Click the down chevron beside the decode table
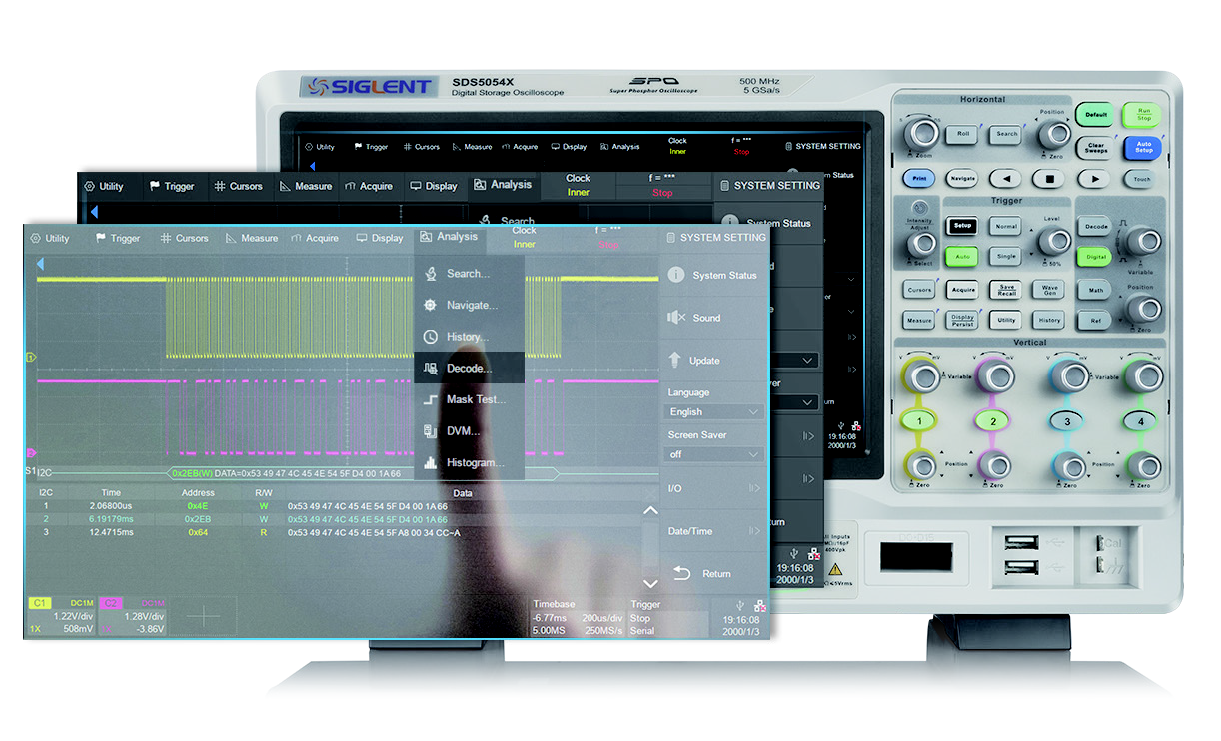Viewport: 1221px width, 741px height. tap(649, 583)
